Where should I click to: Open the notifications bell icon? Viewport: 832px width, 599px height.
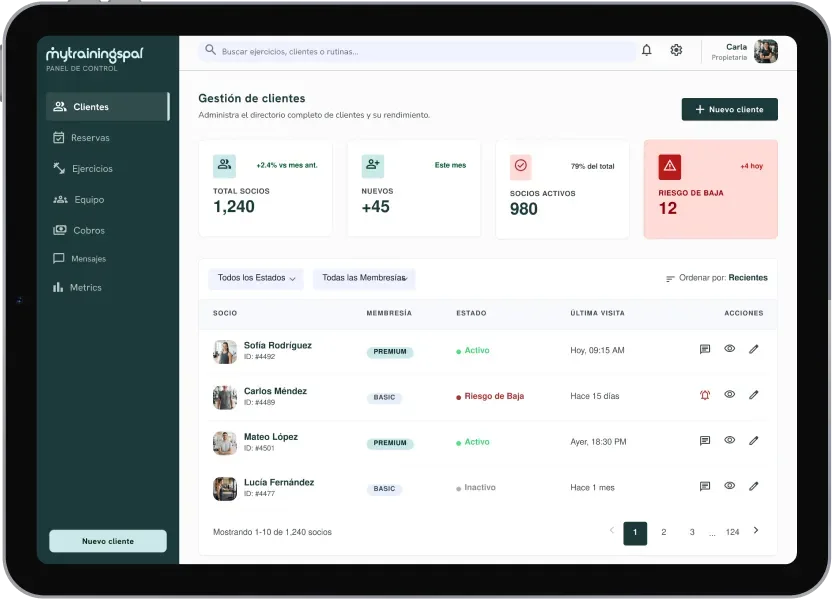point(646,50)
